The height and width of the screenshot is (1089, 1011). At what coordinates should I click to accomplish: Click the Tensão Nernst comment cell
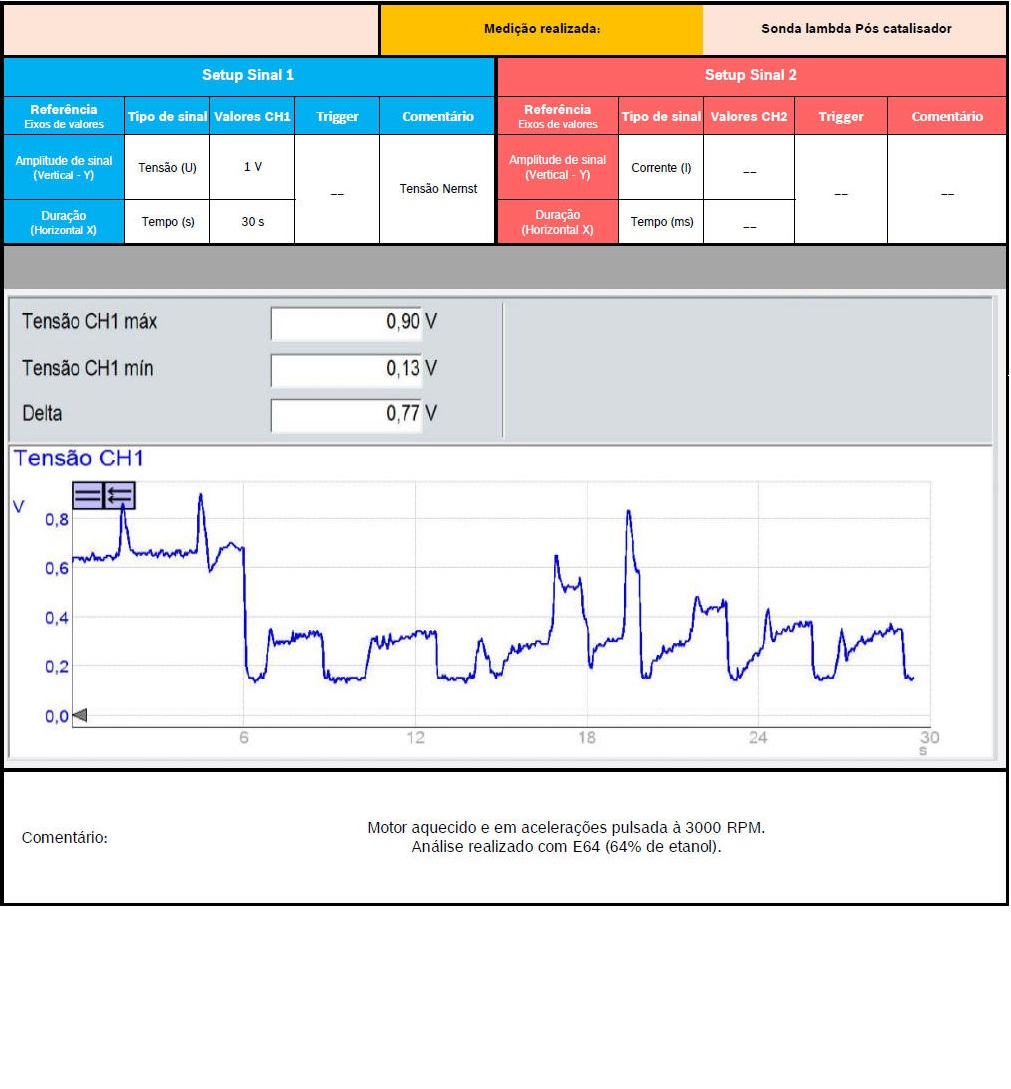[x=438, y=189]
